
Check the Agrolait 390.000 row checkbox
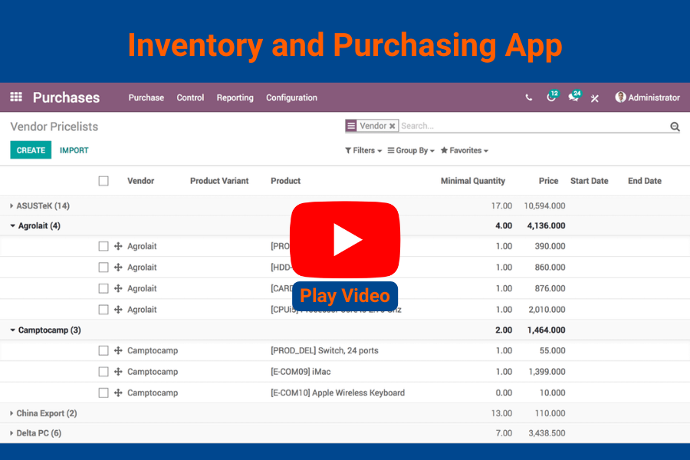click(103, 246)
